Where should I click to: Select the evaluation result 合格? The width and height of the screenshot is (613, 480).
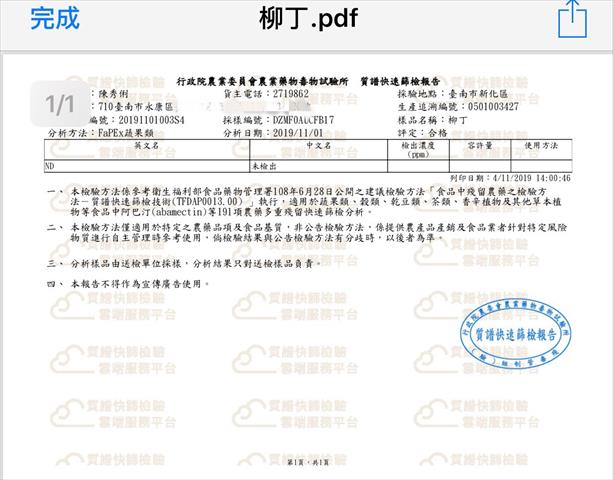437,133
